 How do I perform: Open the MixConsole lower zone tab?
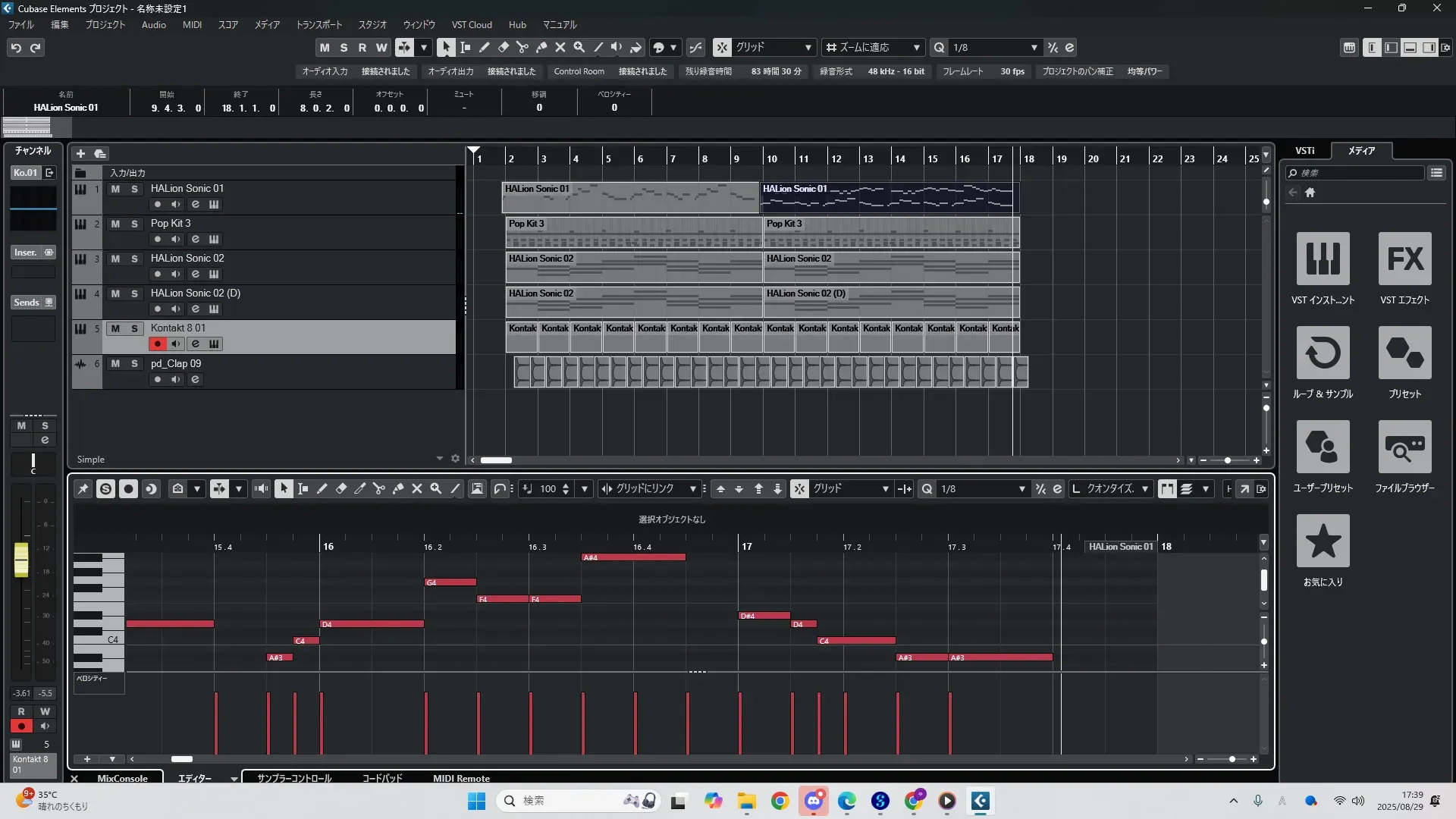click(x=122, y=778)
